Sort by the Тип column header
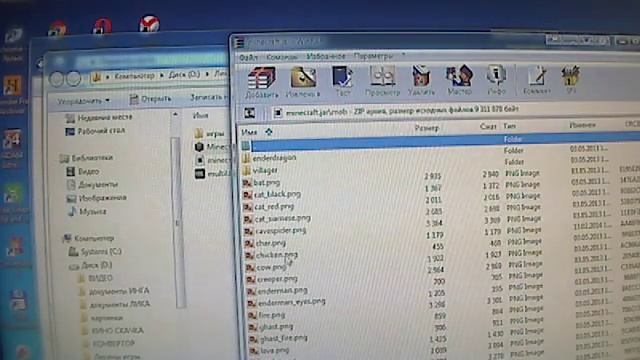Screen dimensions: 640x360 509,126
